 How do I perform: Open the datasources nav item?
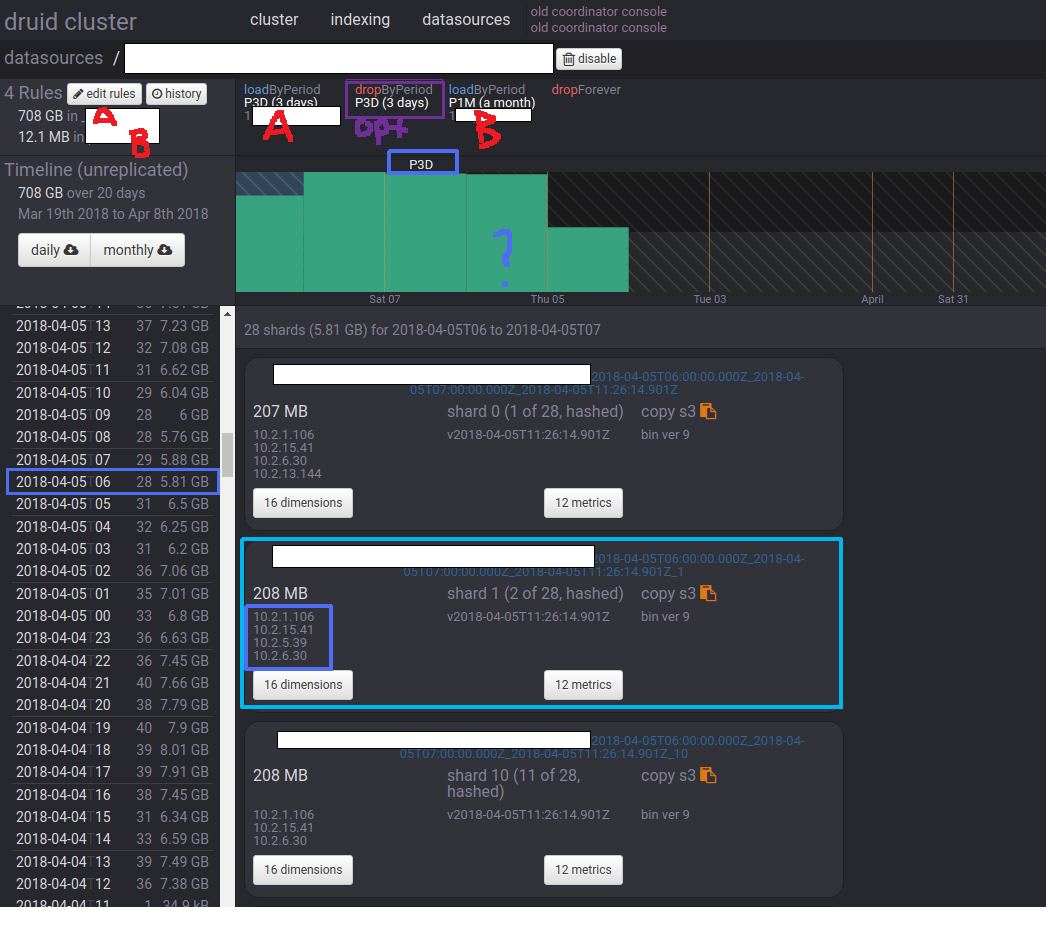466,20
